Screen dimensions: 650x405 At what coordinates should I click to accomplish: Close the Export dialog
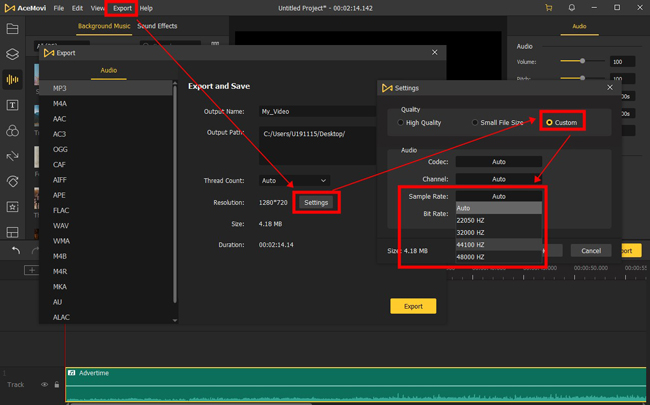point(434,52)
